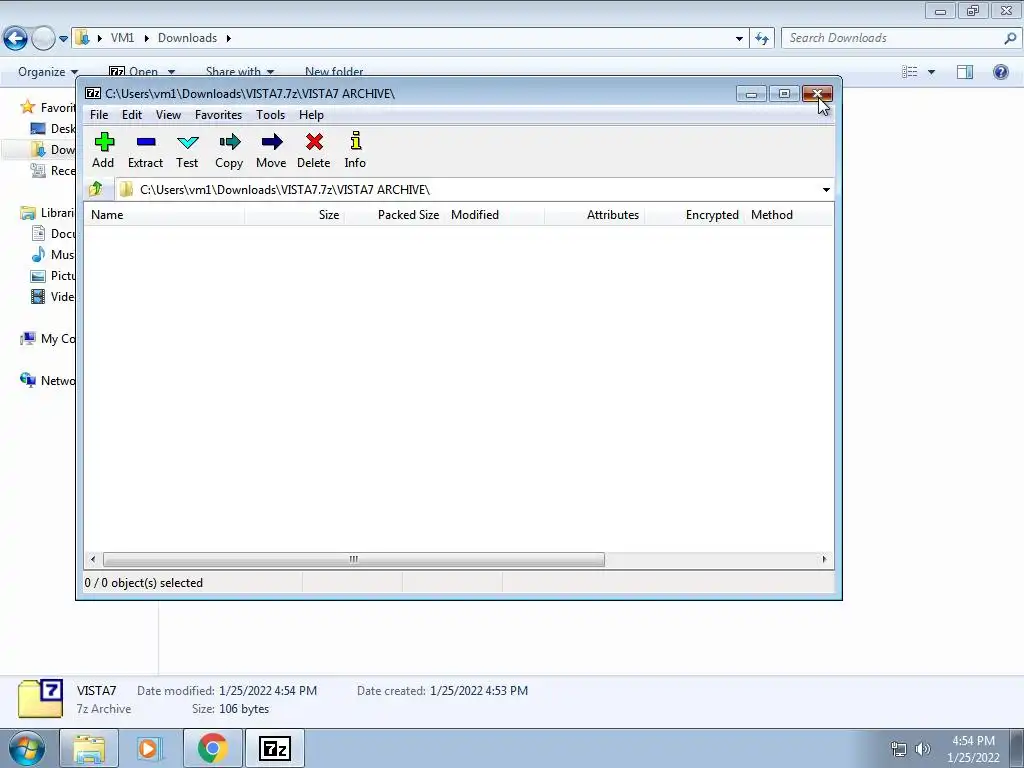Select Documents library in navigation pane
Screen dimensions: 1024x768
click(53, 234)
